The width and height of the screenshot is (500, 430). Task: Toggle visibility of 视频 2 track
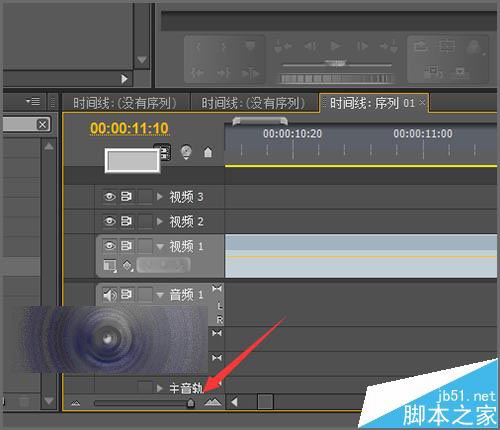pyautogui.click(x=110, y=221)
